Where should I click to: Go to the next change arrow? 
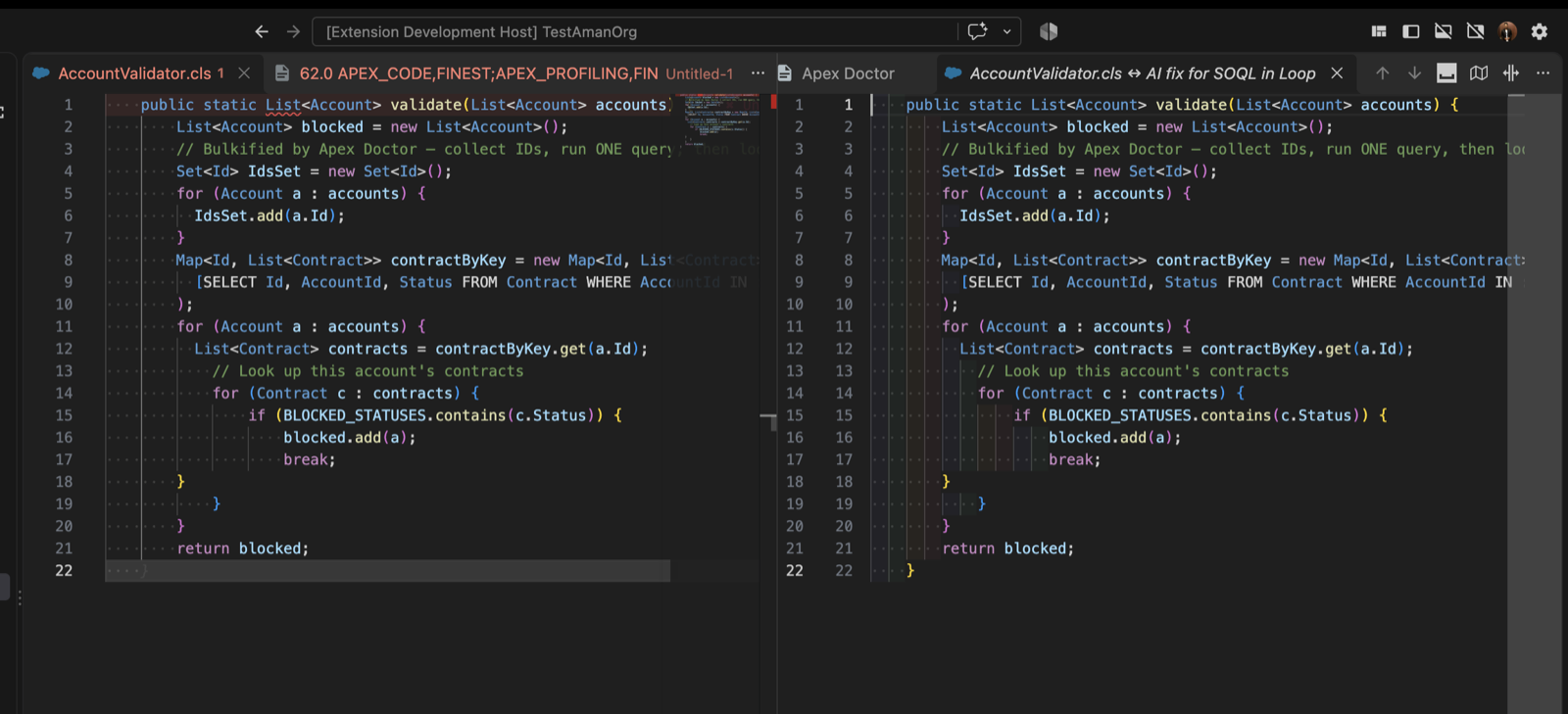pos(1414,73)
